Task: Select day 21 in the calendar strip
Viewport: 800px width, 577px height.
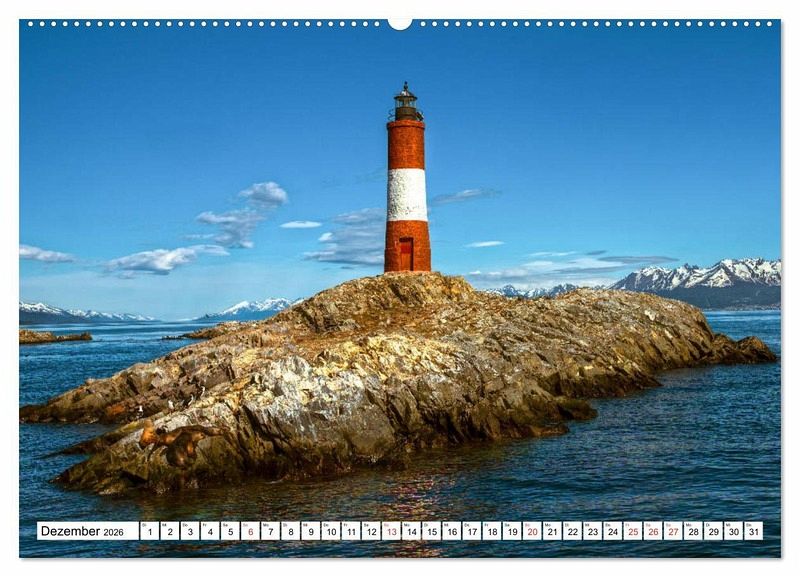Action: (x=553, y=531)
